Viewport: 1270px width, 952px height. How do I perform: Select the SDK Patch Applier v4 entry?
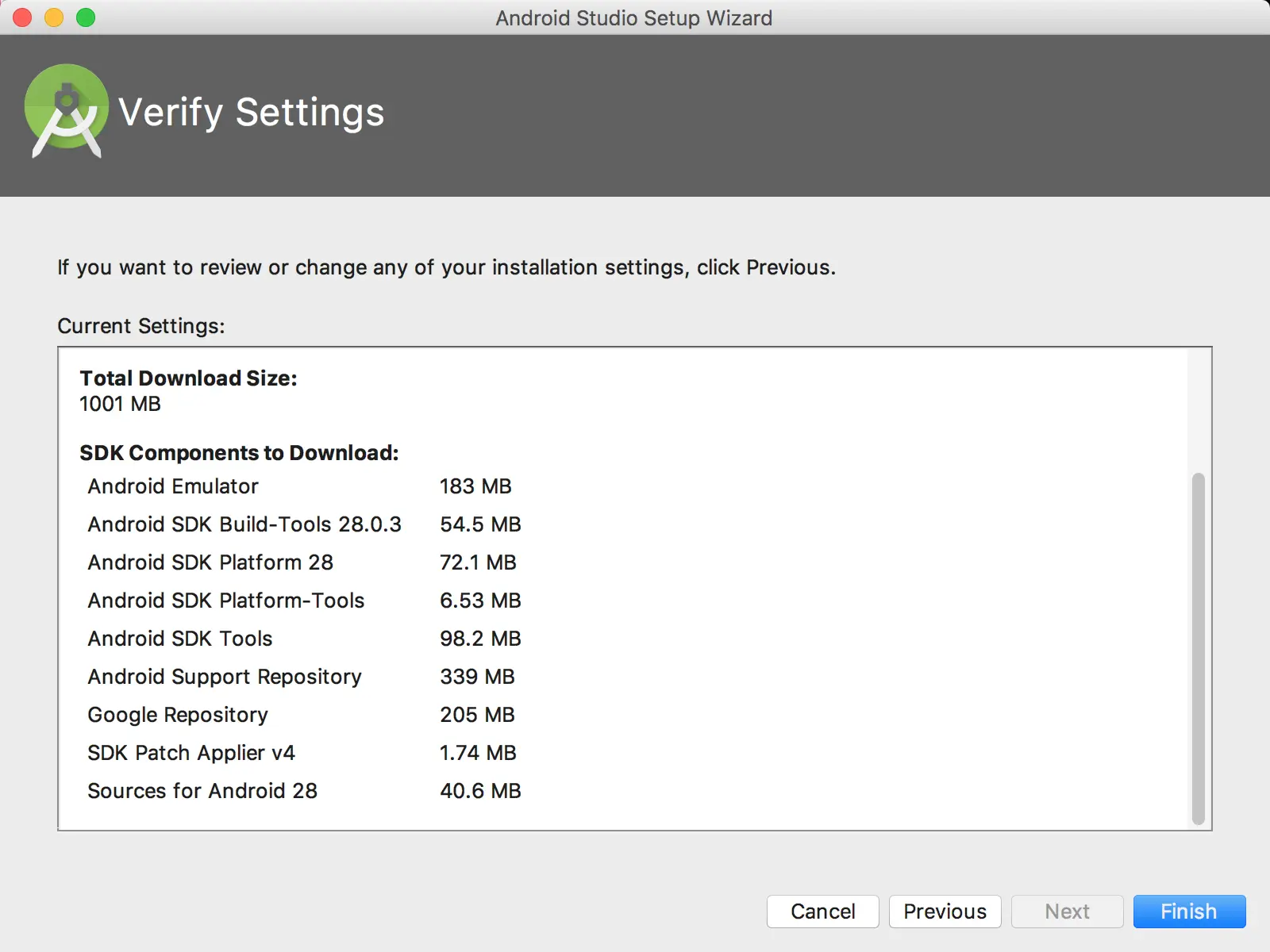(x=190, y=753)
